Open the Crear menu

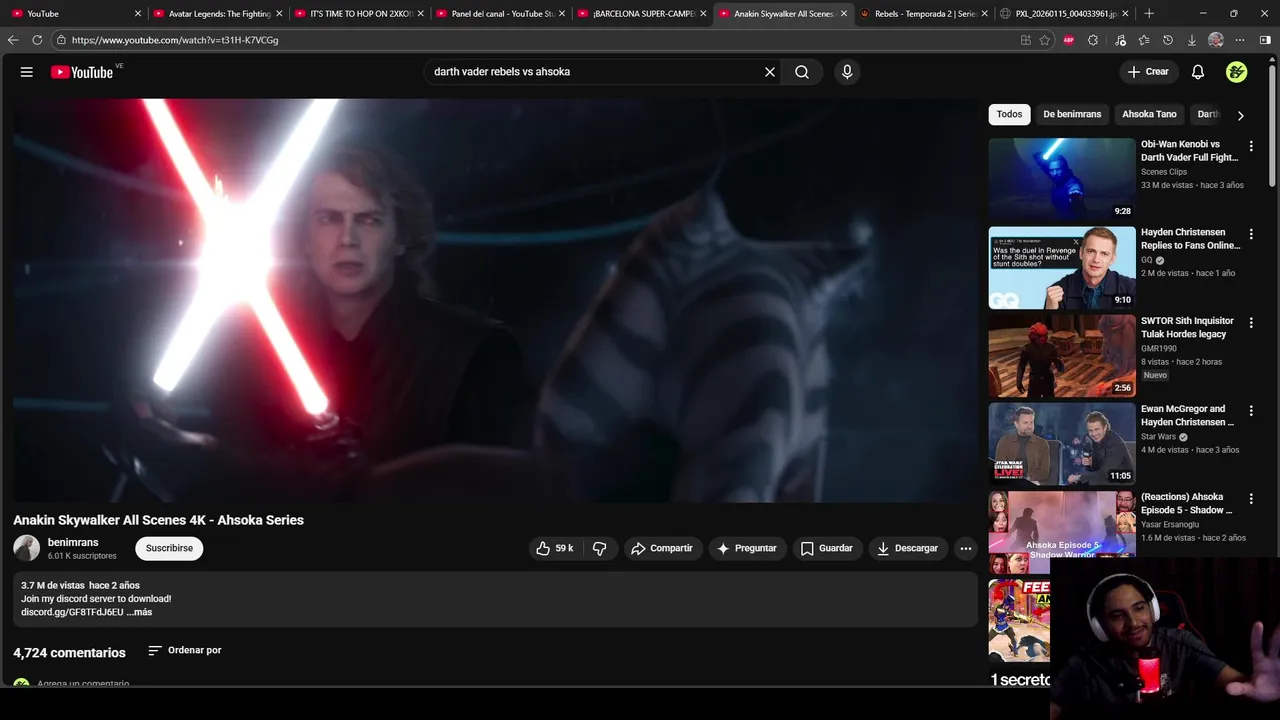coord(1148,72)
